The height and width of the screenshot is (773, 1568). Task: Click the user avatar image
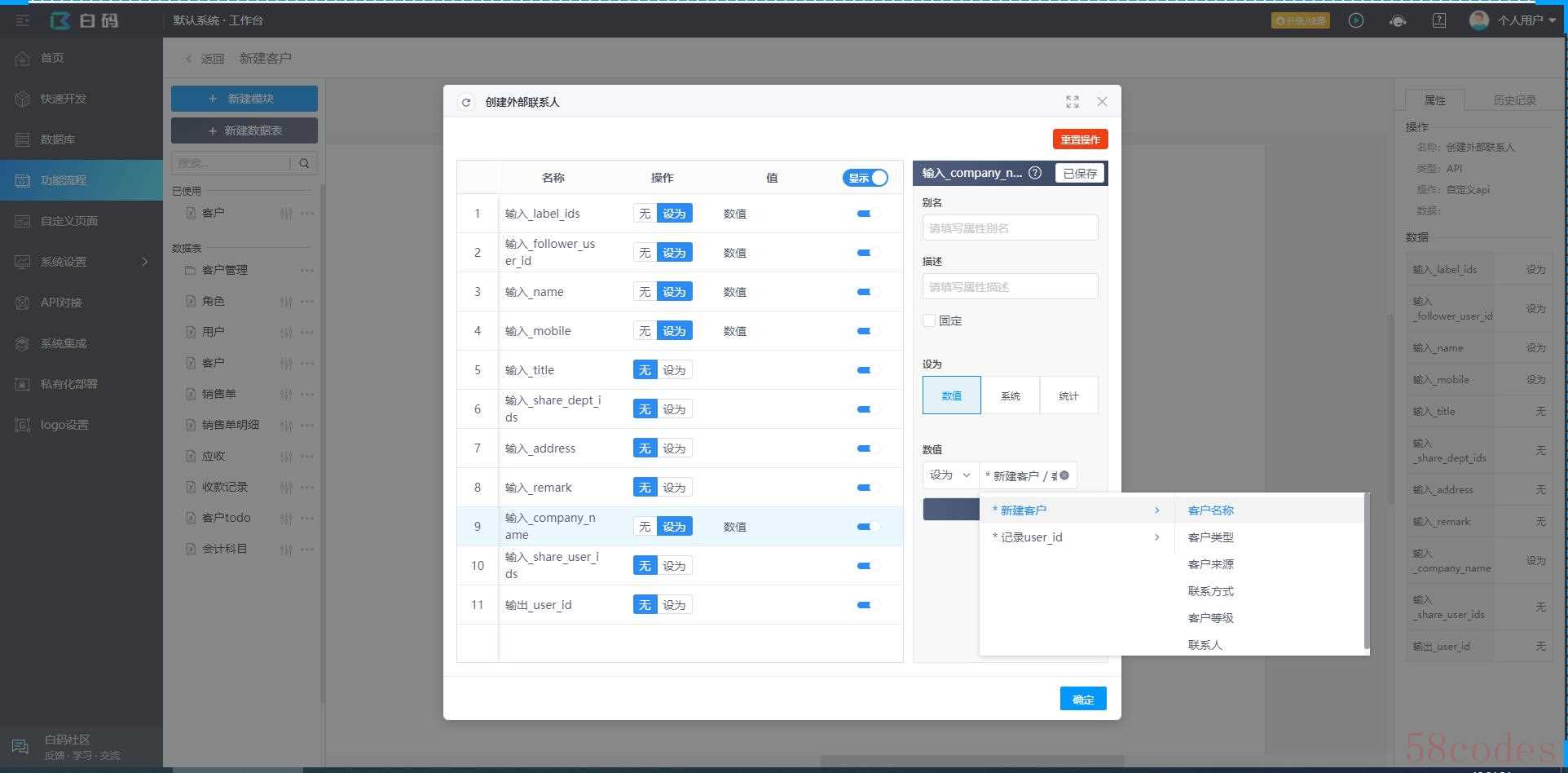(1479, 20)
